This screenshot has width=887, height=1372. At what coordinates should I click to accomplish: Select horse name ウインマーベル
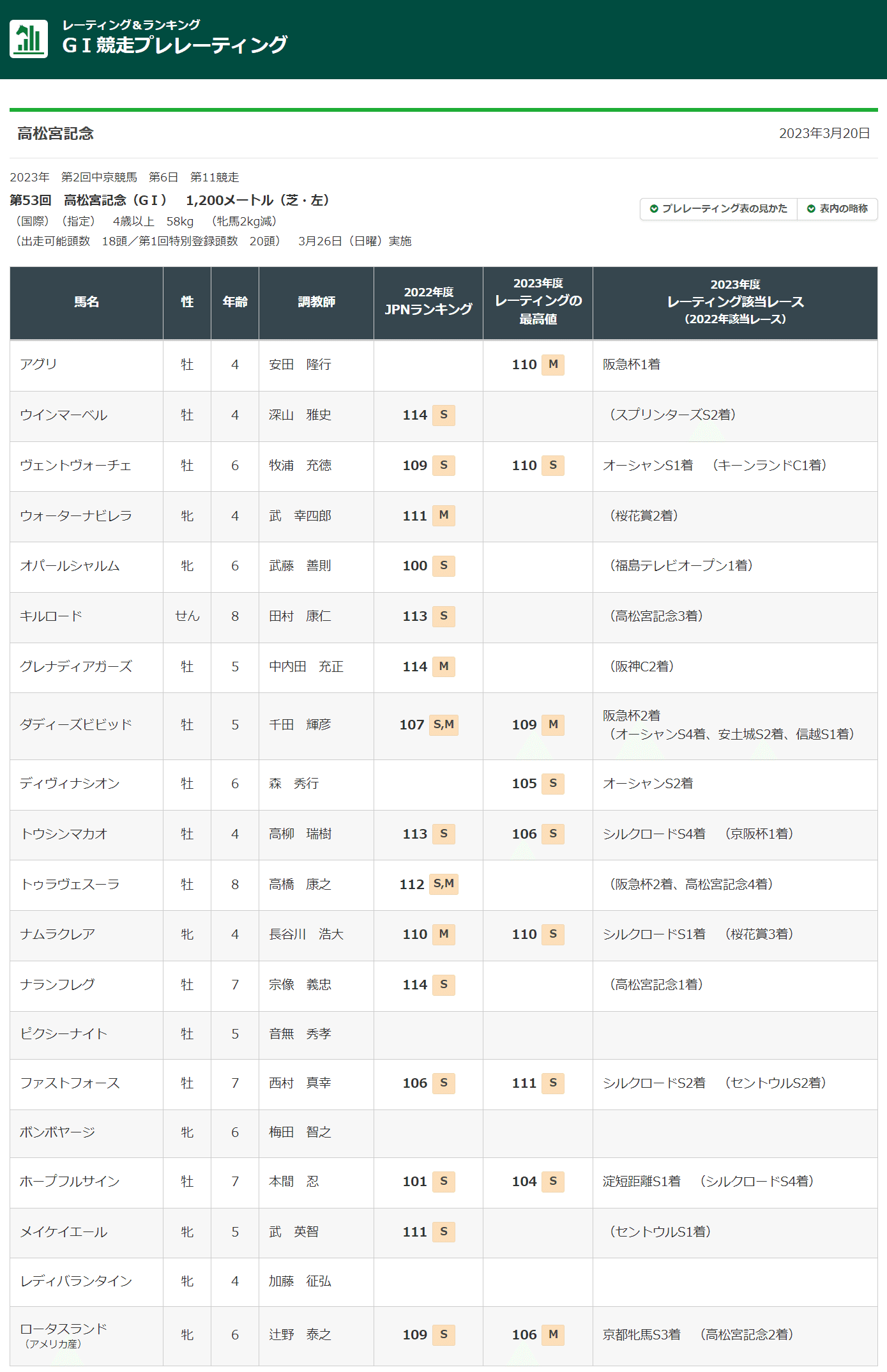(x=64, y=415)
